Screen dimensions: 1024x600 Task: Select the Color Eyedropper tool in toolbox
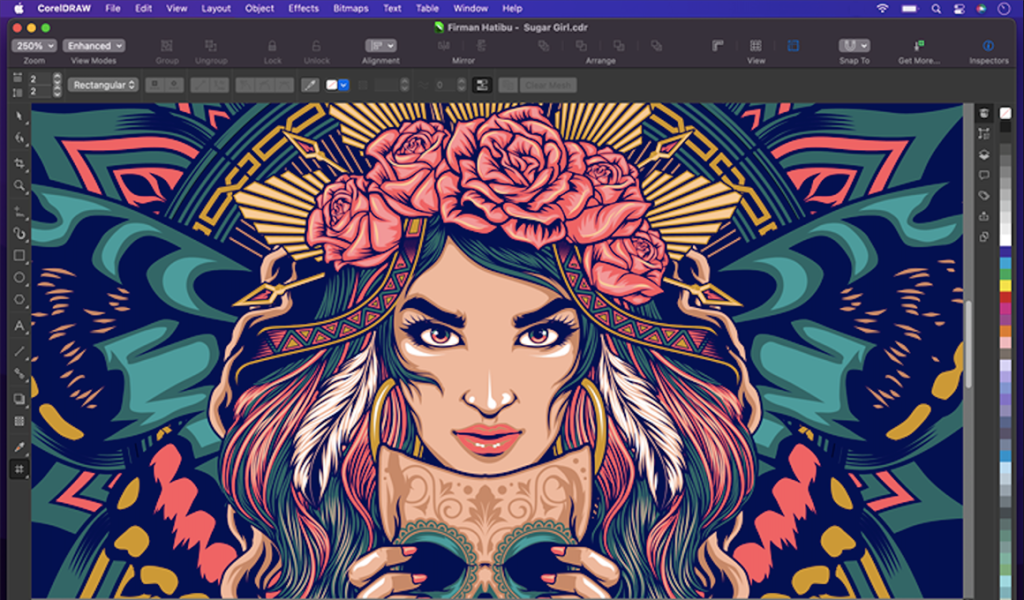click(x=19, y=447)
